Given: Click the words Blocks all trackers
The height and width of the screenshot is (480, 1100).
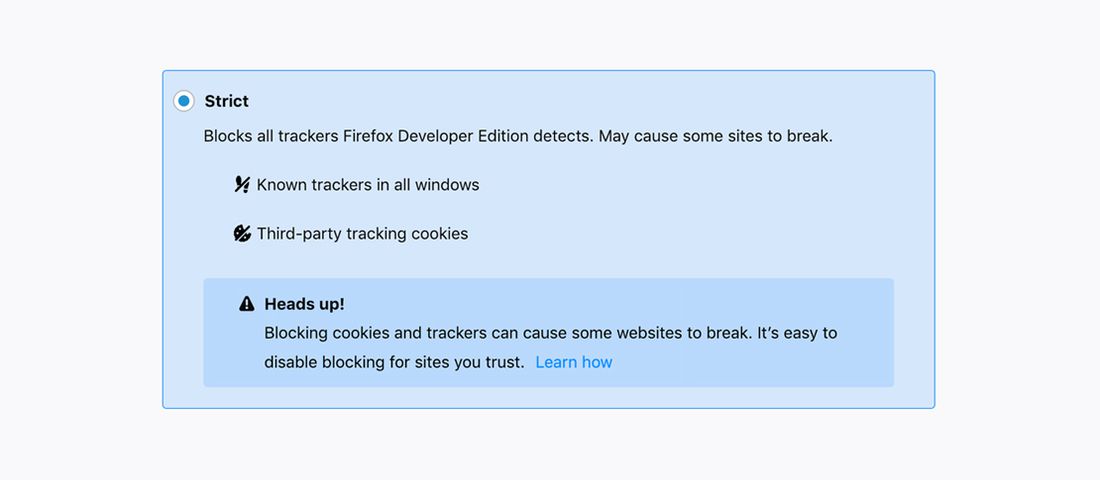Looking at the screenshot, I should click(x=270, y=136).
